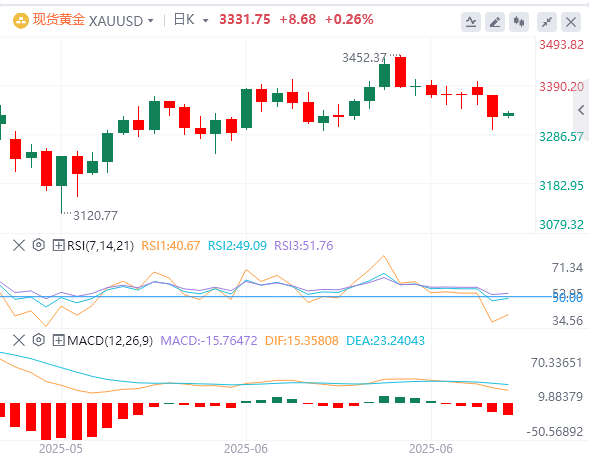
Task: Open MACD indicator settings gear
Action: pos(38,340)
